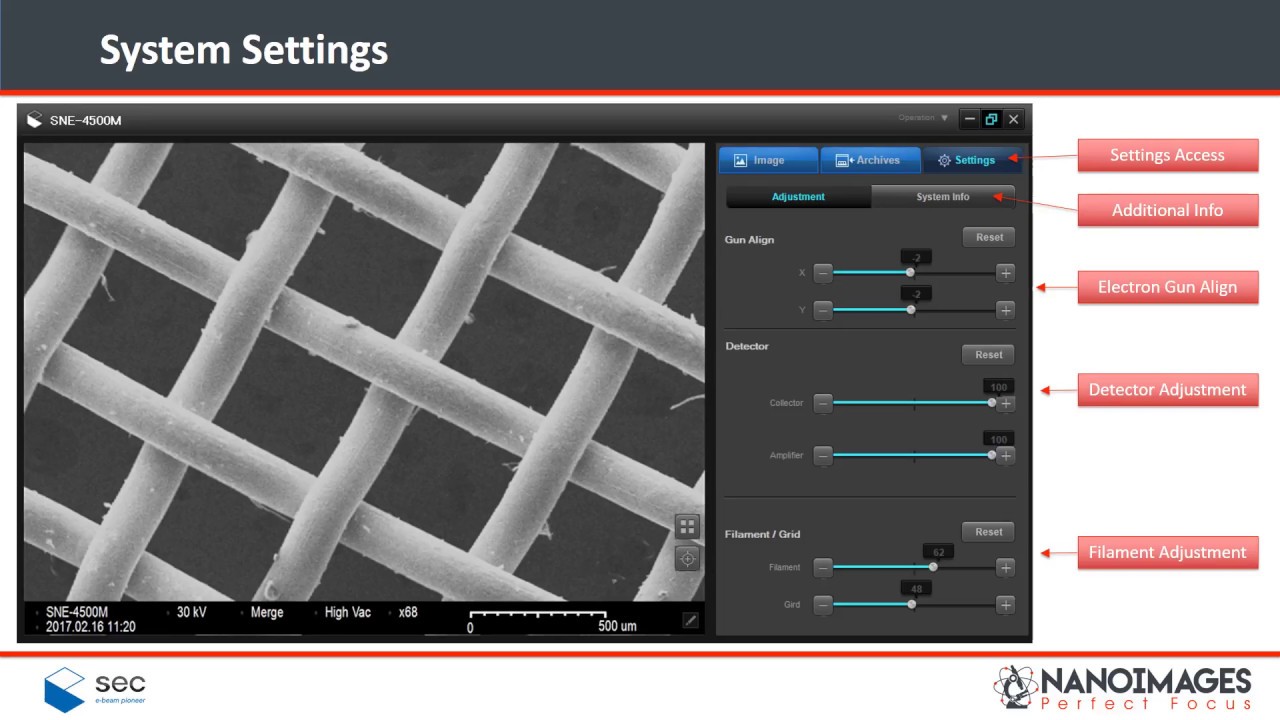Reset the Filament / Grid settings
Image resolution: width=1280 pixels, height=720 pixels.
[x=989, y=532]
